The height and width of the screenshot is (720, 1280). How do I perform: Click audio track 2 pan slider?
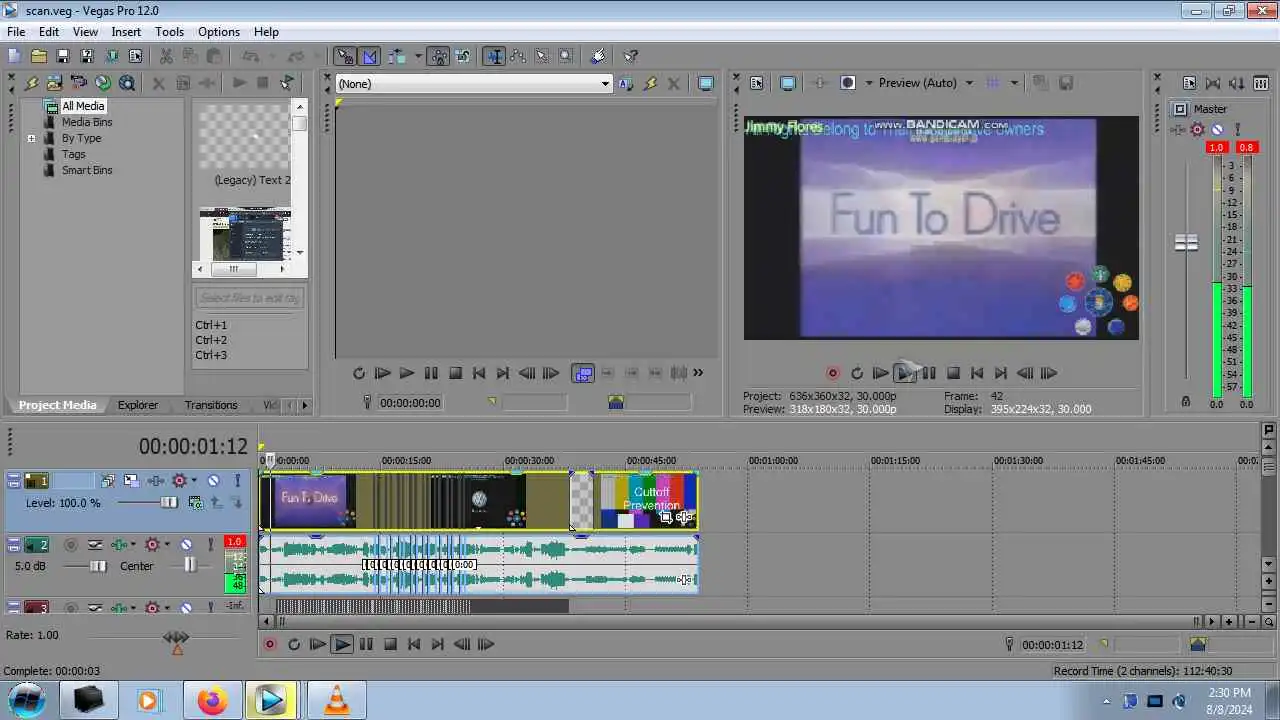click(190, 566)
